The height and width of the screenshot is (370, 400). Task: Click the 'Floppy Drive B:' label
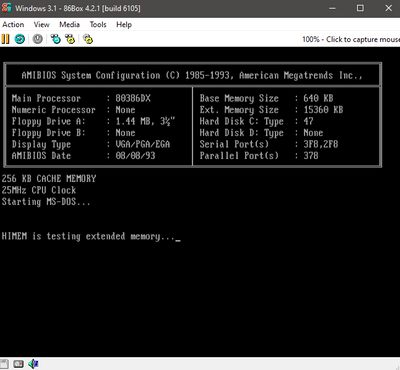[49, 133]
